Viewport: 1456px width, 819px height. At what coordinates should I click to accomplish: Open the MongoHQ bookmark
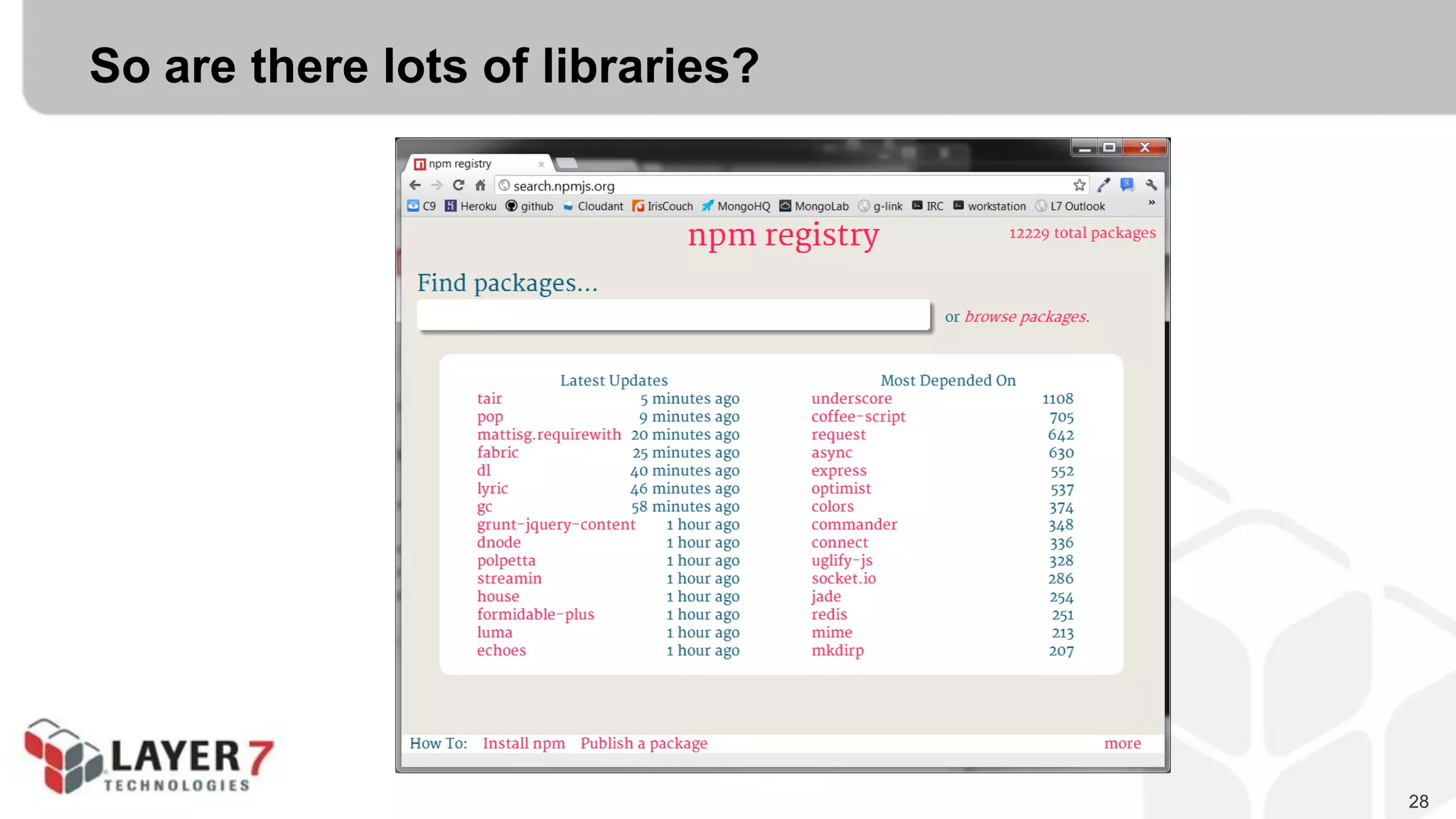[x=736, y=206]
